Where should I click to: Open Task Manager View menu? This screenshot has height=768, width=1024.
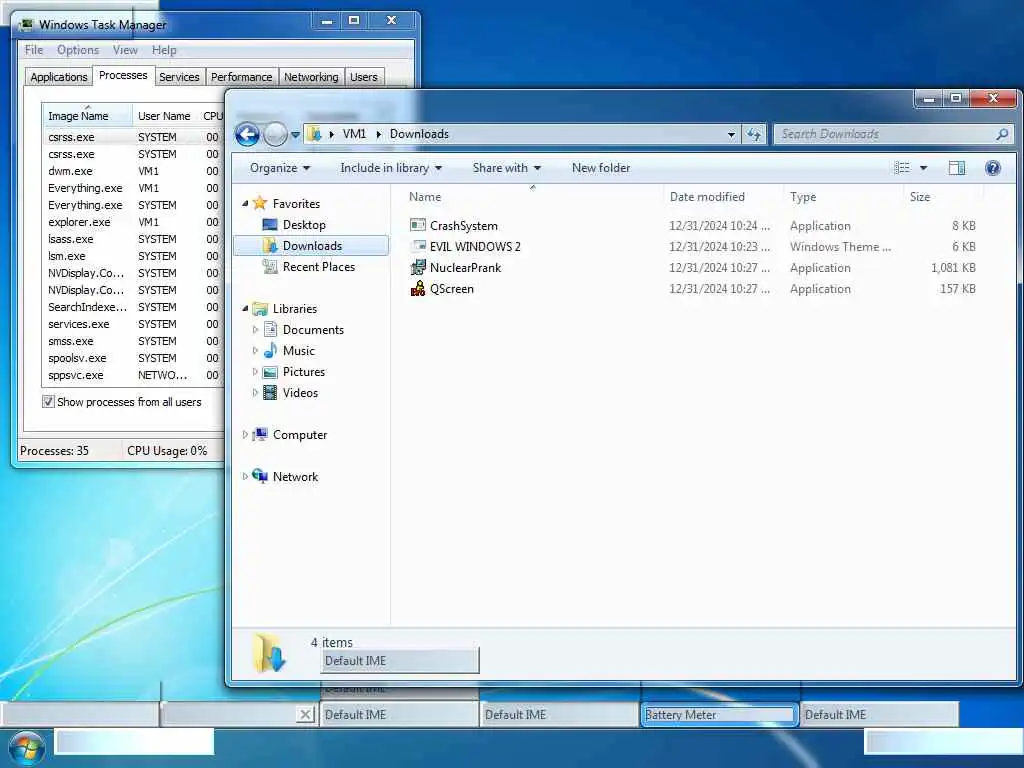pos(125,50)
